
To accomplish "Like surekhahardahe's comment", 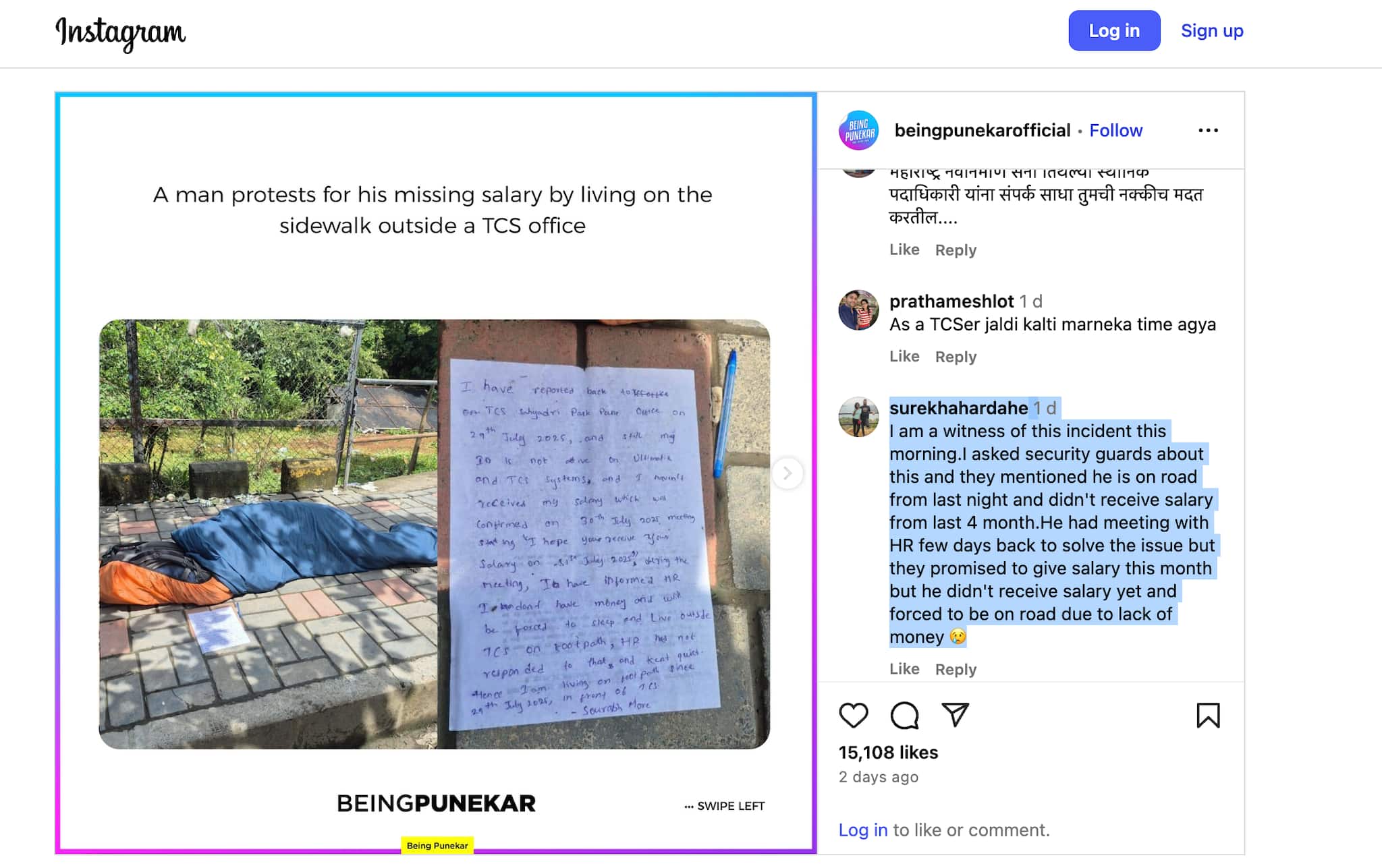I will click(904, 669).
